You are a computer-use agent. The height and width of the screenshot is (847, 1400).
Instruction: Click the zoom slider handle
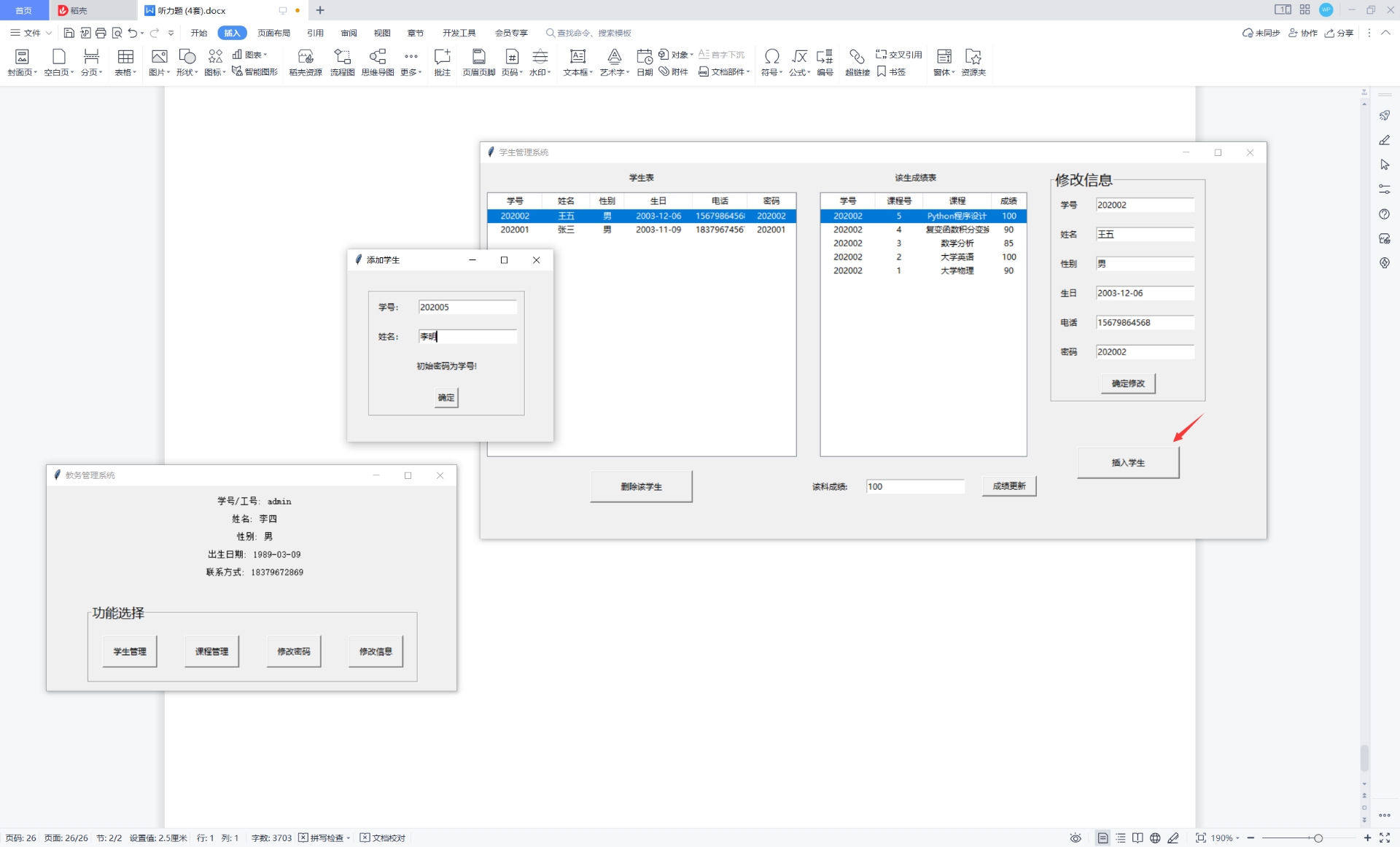(1318, 838)
